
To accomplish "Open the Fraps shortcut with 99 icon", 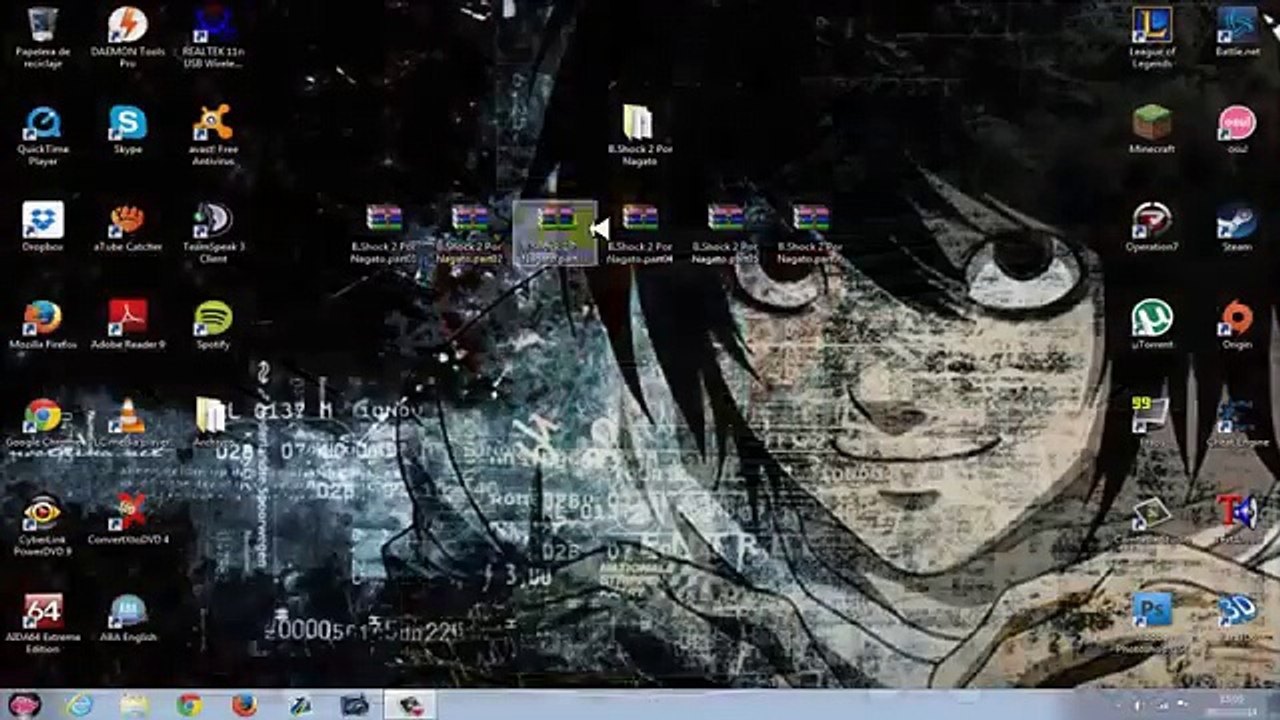I will coord(1152,423).
